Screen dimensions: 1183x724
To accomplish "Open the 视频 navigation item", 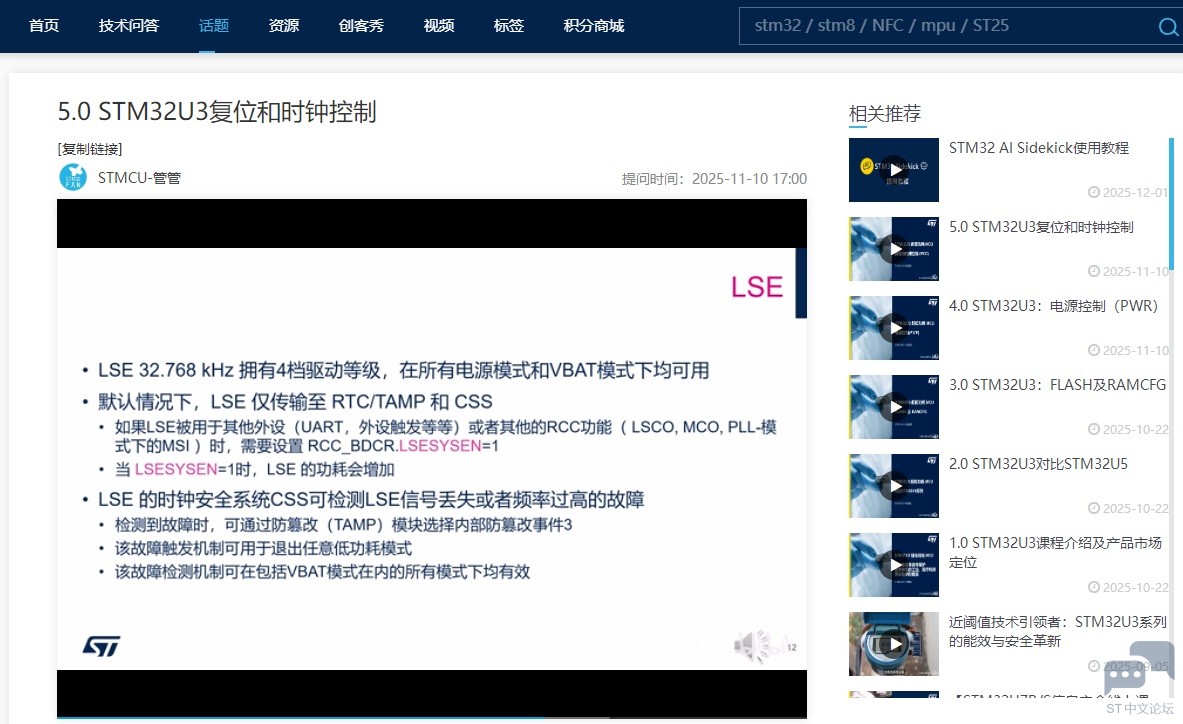I will click(x=439, y=26).
